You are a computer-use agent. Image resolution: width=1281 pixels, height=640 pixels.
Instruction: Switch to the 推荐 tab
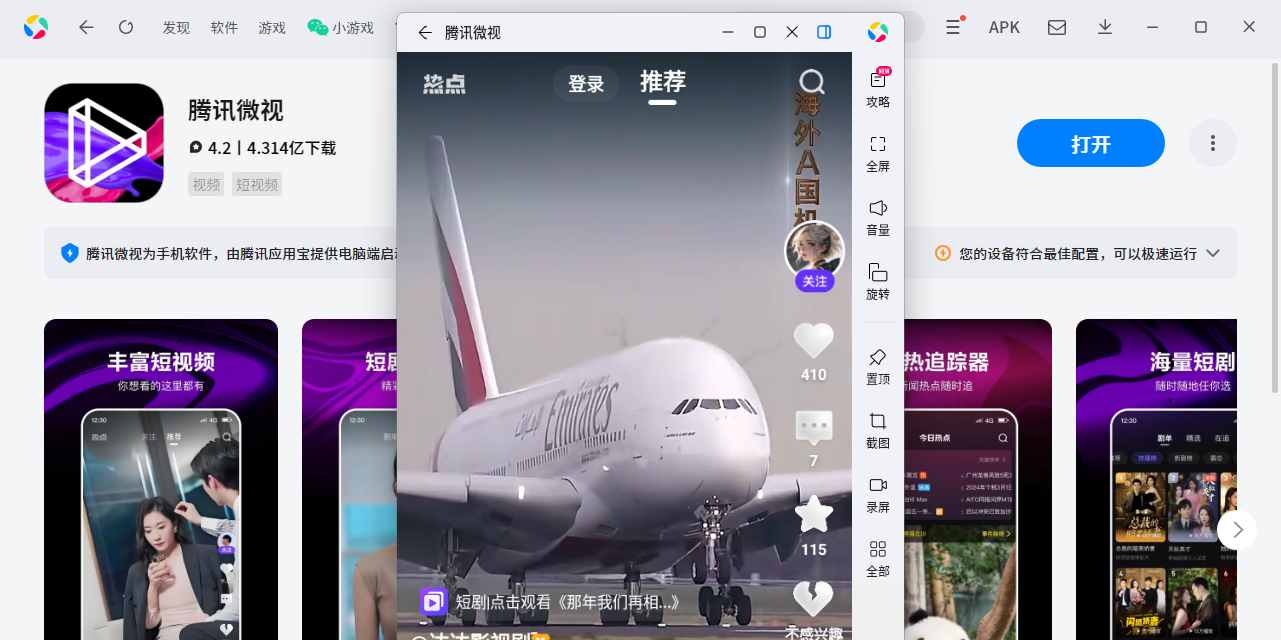[662, 82]
